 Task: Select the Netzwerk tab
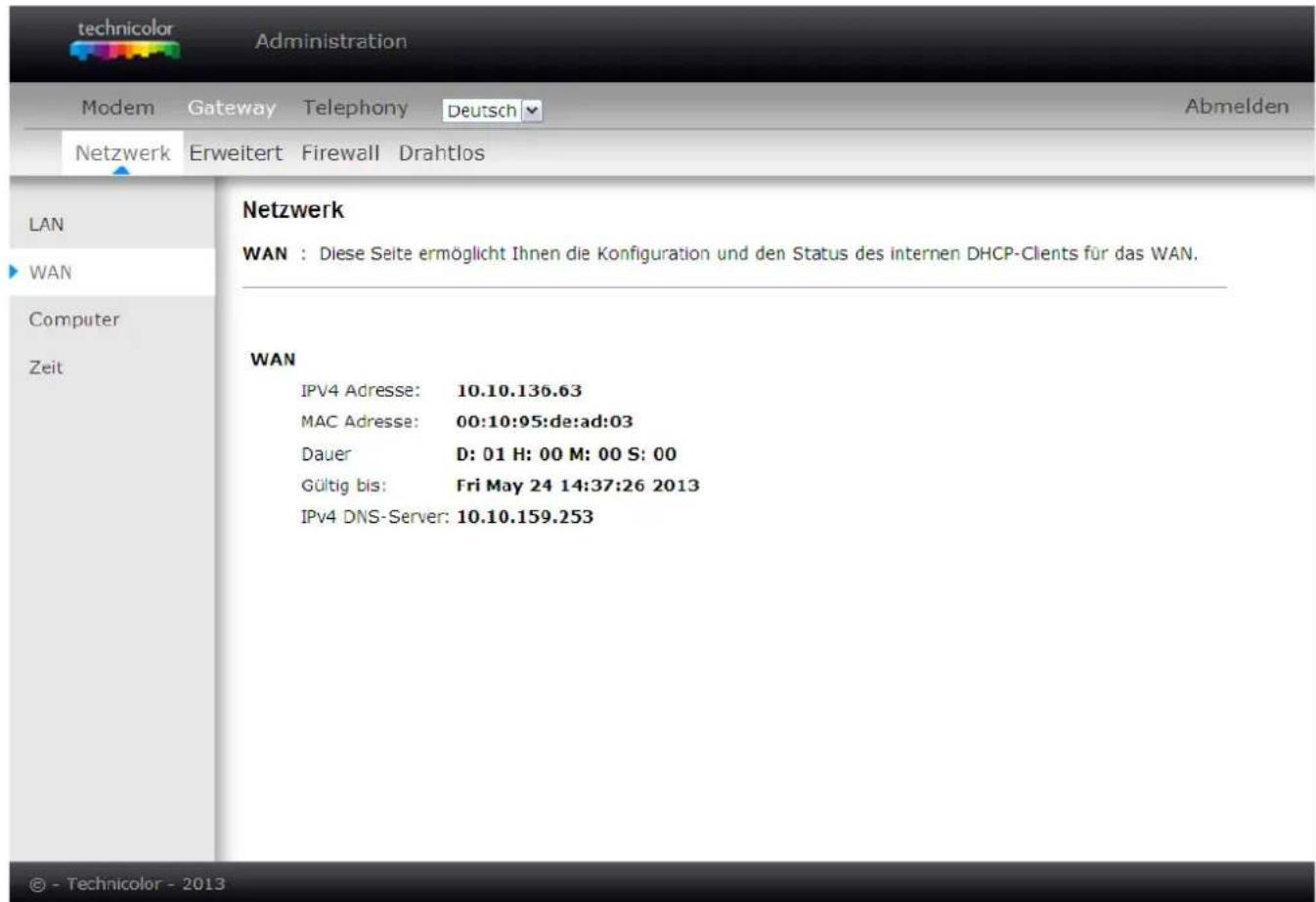click(122, 153)
